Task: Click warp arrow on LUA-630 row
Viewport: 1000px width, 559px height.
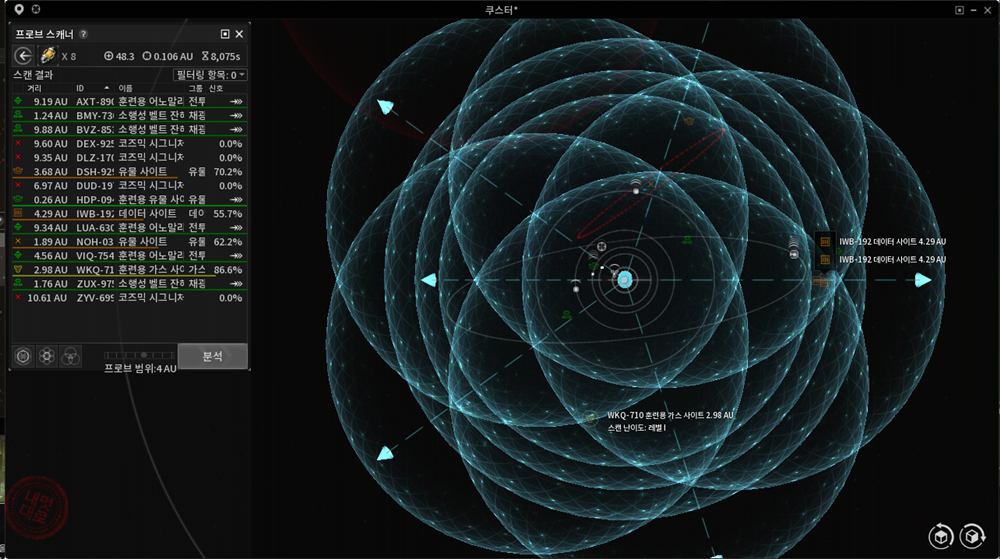Action: pyautogui.click(x=237, y=228)
